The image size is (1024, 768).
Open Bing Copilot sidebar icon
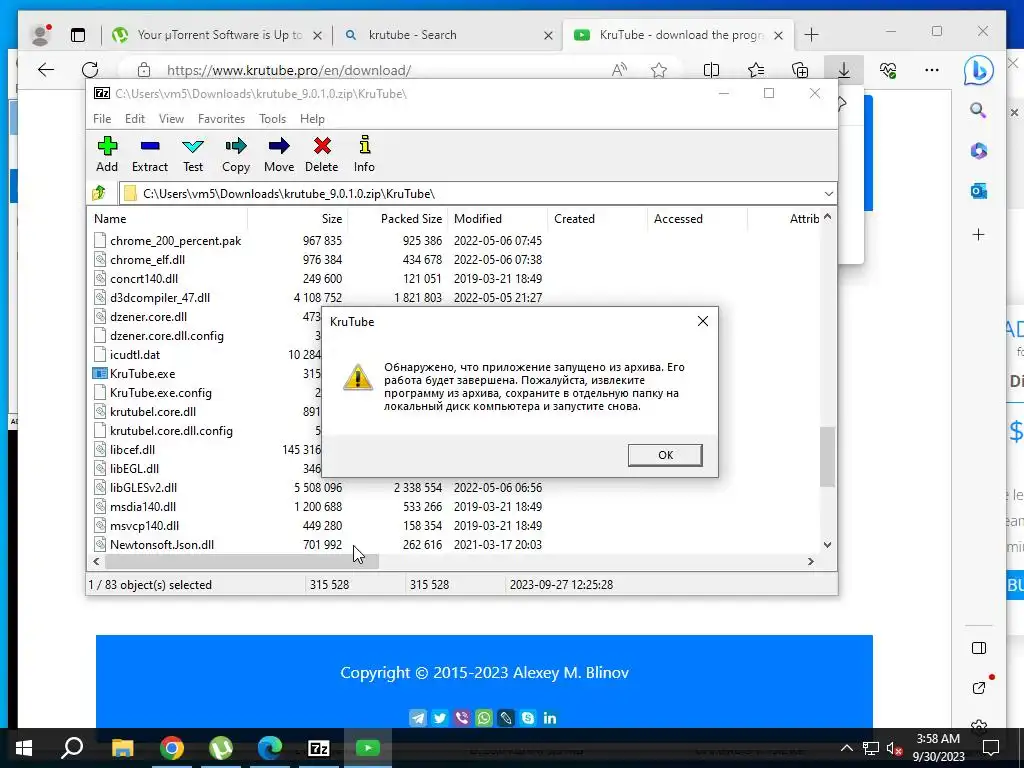coord(978,71)
